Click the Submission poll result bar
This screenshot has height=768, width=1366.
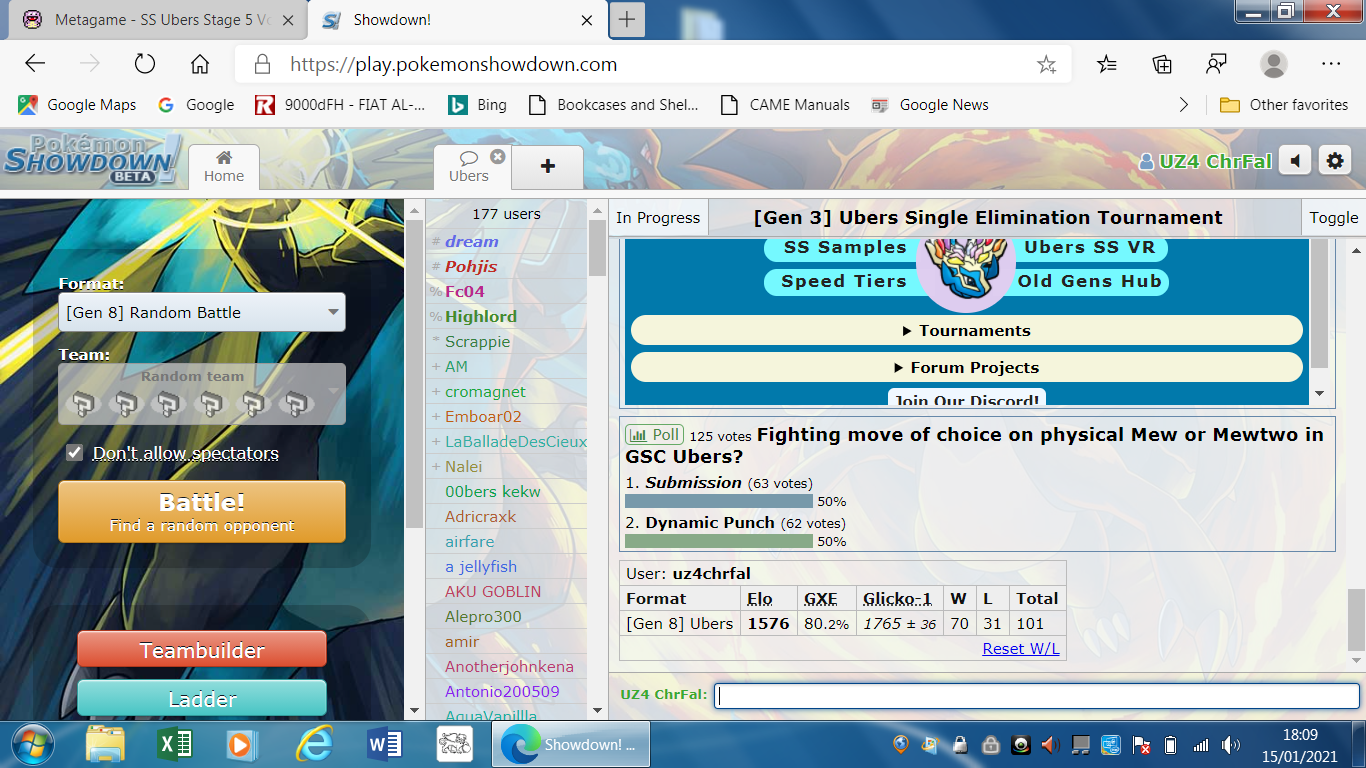[x=719, y=501]
